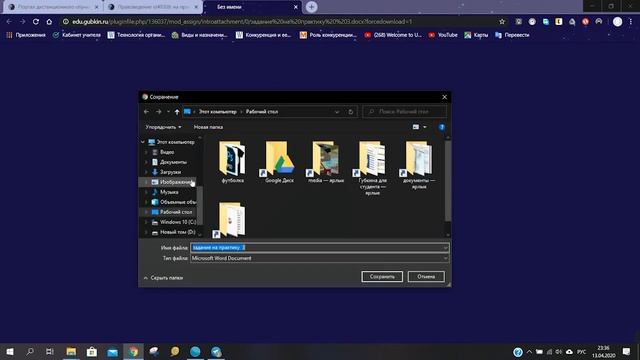Go forward in the Save dialog

pyautogui.click(x=158, y=111)
